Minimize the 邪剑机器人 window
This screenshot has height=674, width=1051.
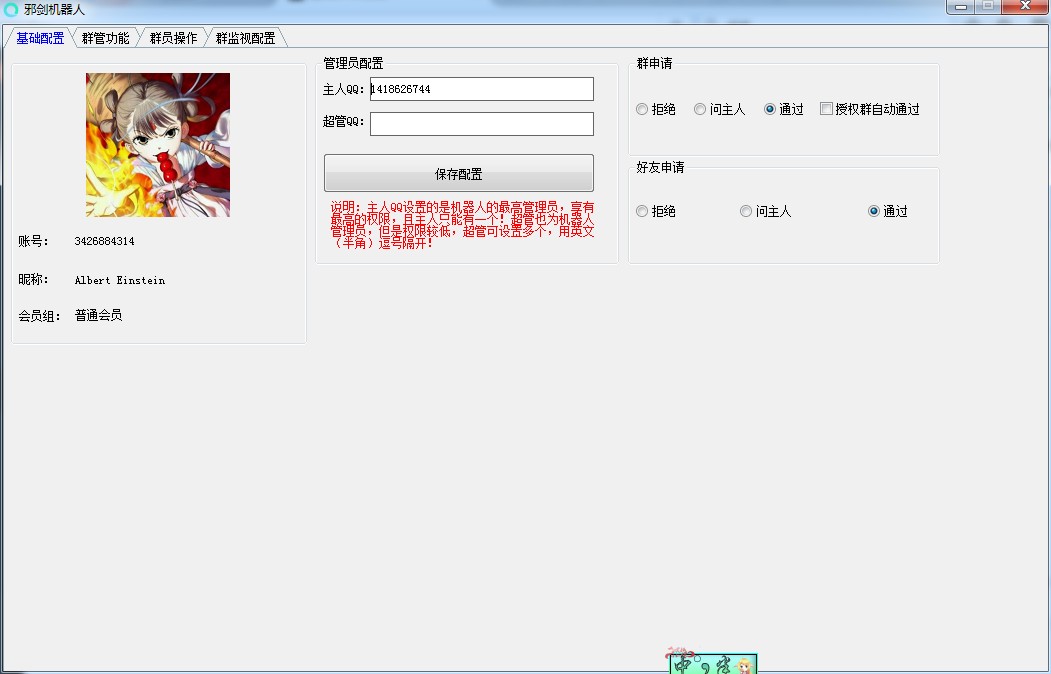point(961,6)
